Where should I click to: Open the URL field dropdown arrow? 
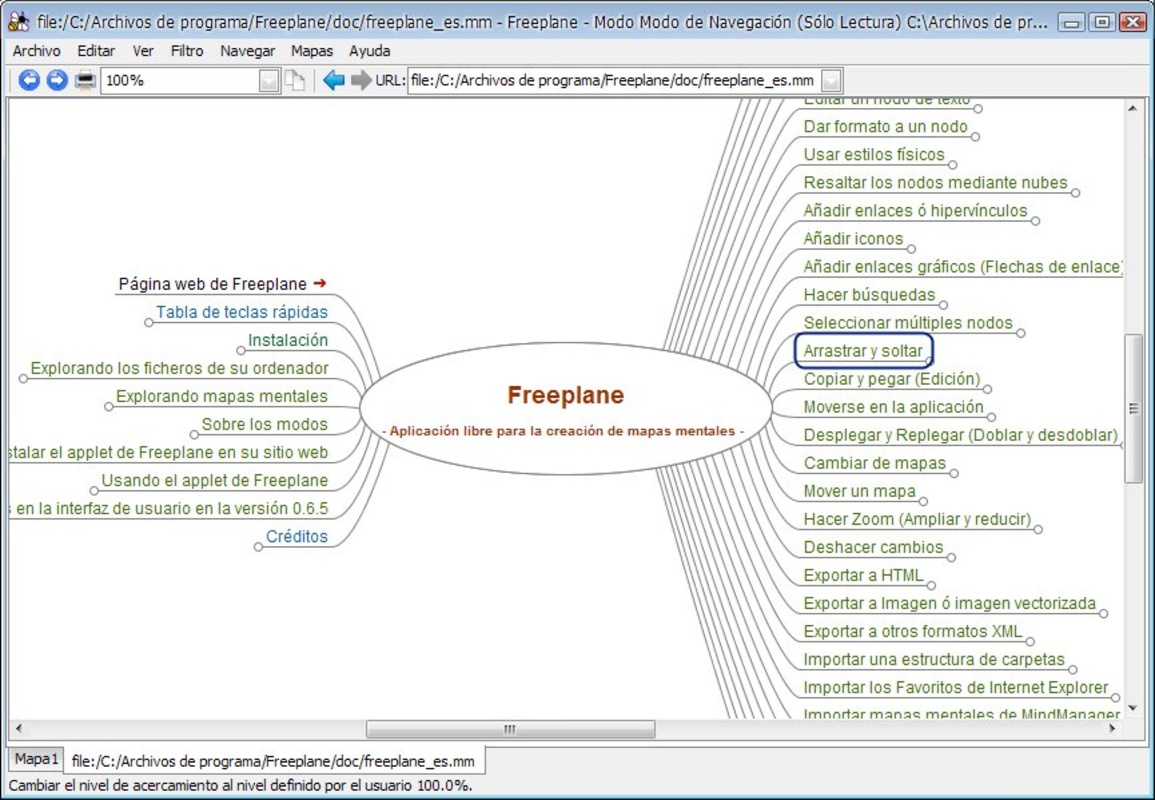pos(831,80)
